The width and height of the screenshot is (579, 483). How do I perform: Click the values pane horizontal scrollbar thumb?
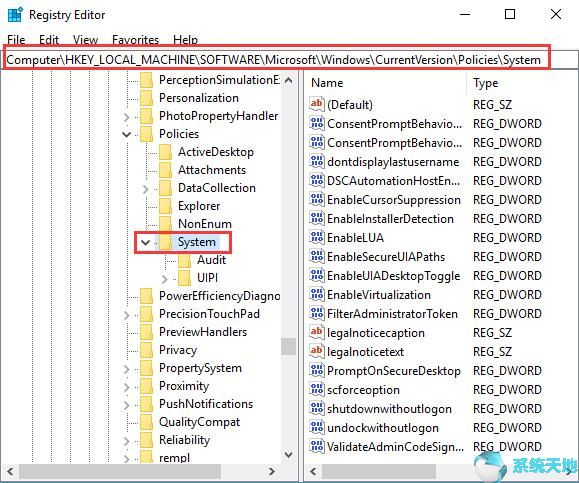379,471
